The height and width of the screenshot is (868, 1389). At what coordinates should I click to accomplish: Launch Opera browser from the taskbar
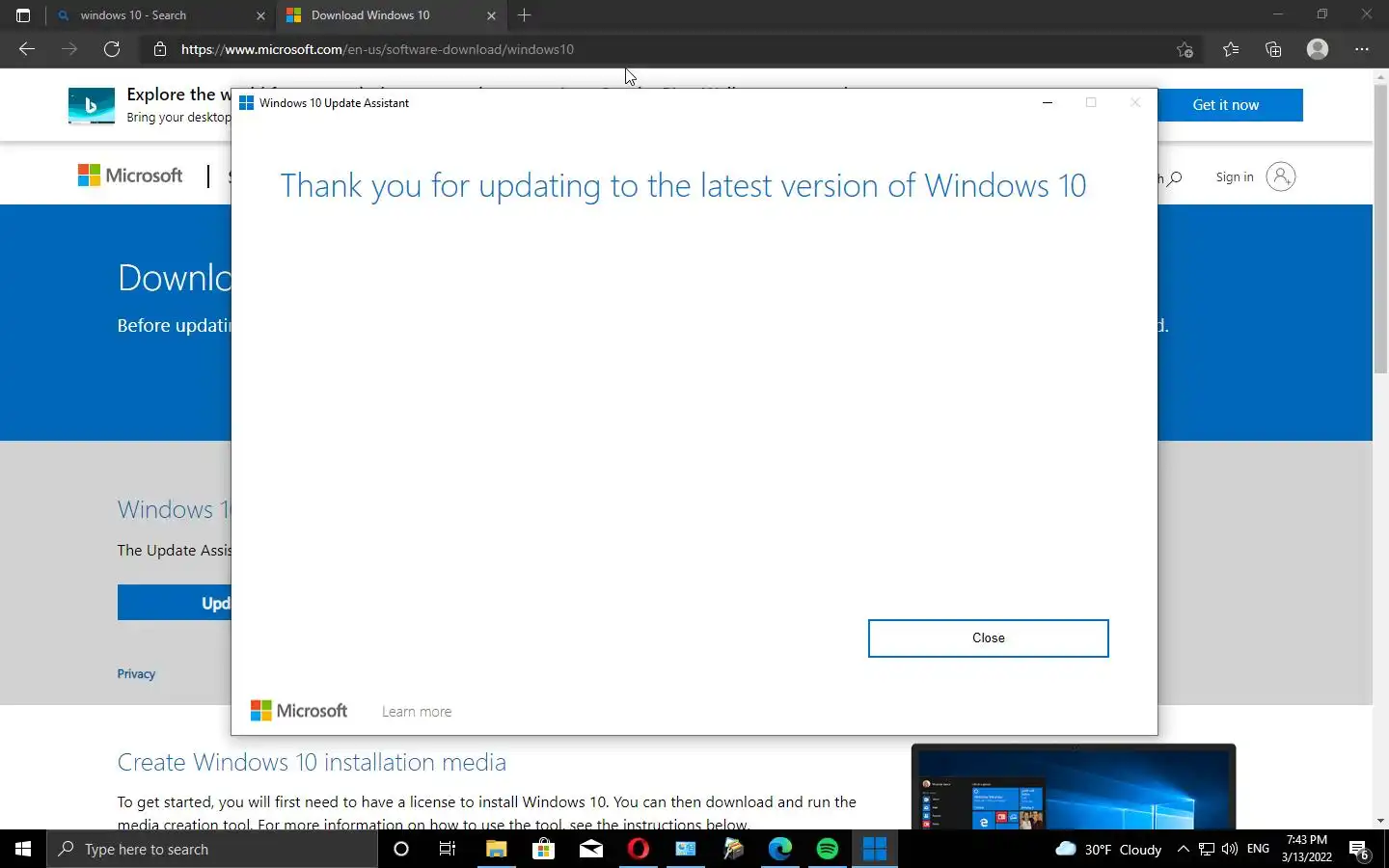[638, 849]
